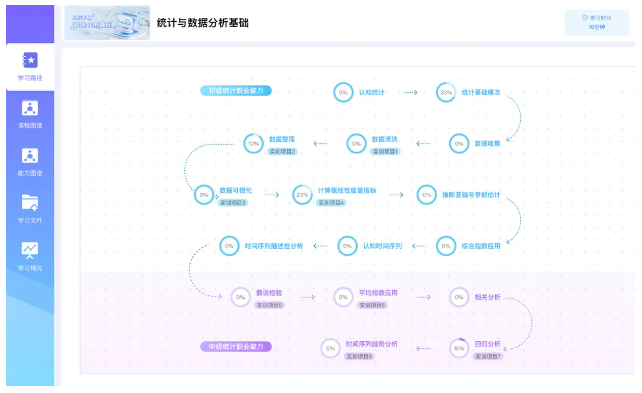The width and height of the screenshot is (642, 393).
Task: Open the 能力图谱 sidebar icon
Action: 30,156
